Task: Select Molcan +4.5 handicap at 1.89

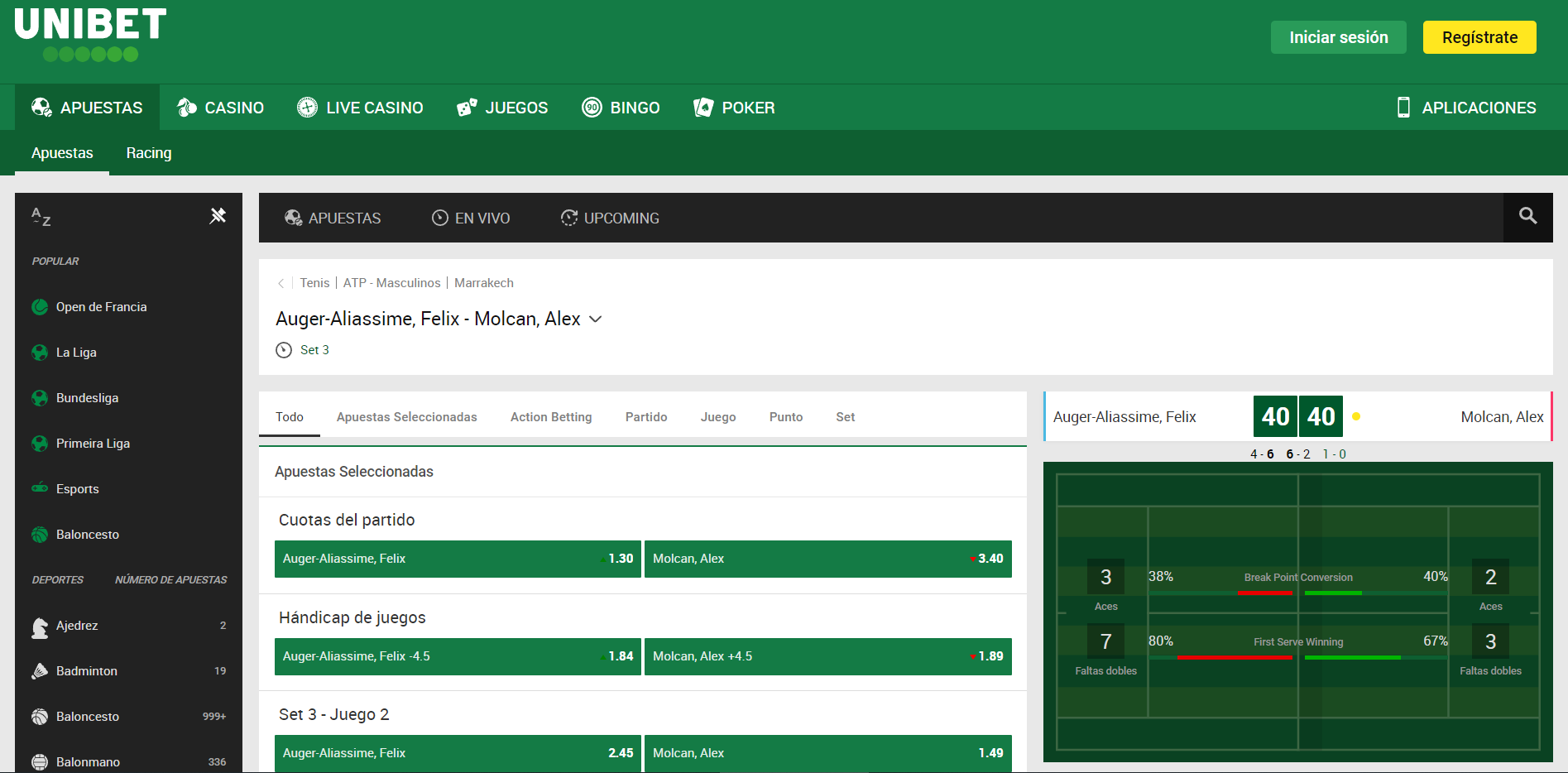Action: point(827,656)
